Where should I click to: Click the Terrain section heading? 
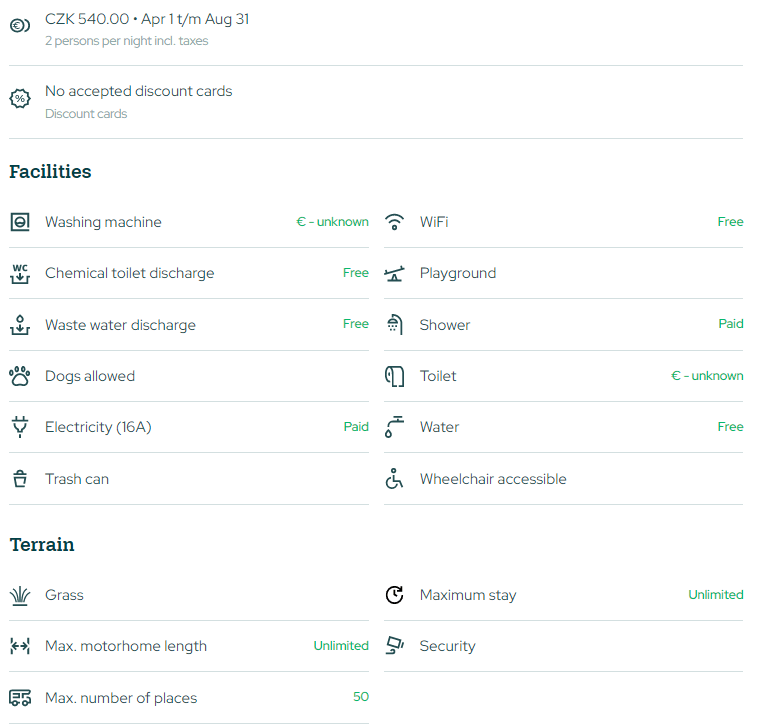[42, 545]
